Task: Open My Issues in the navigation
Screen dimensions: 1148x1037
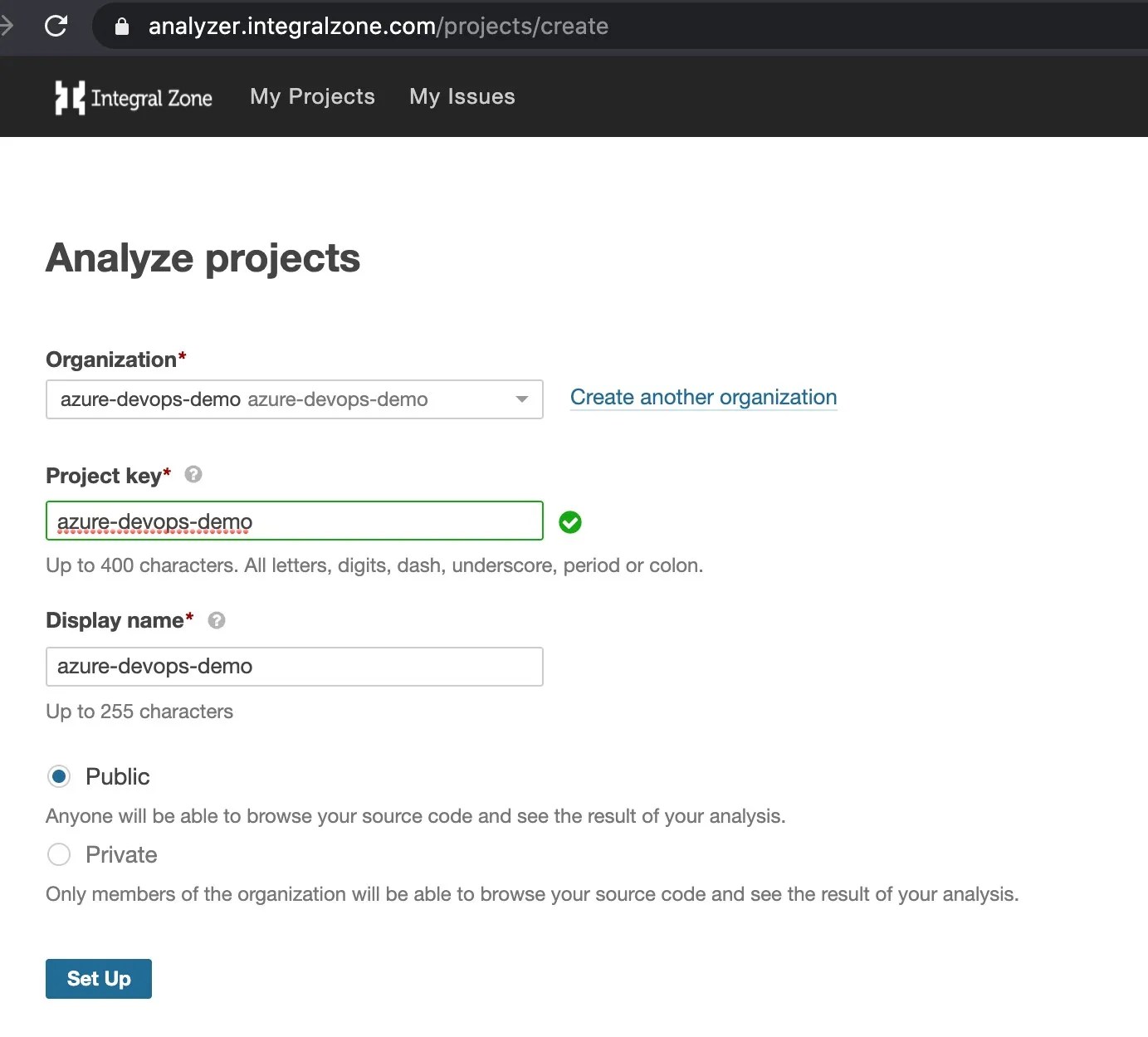Action: 462,96
